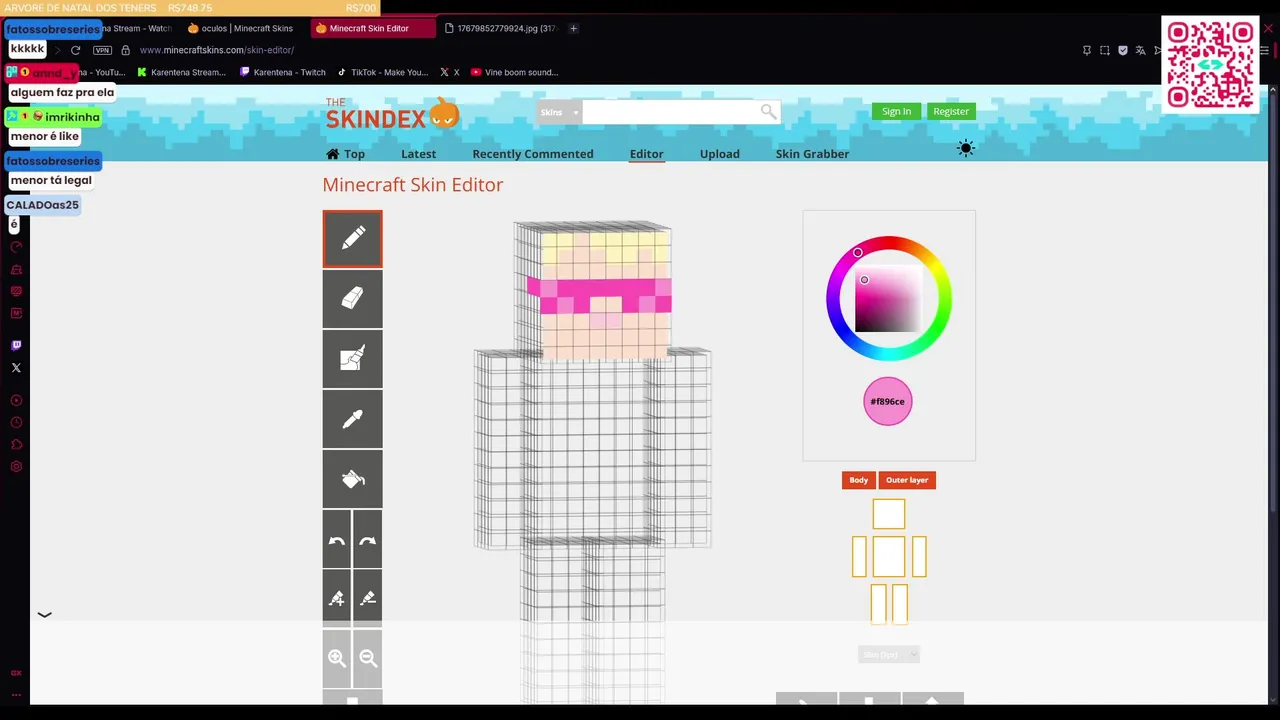Click the search magnifier icon

click(768, 112)
